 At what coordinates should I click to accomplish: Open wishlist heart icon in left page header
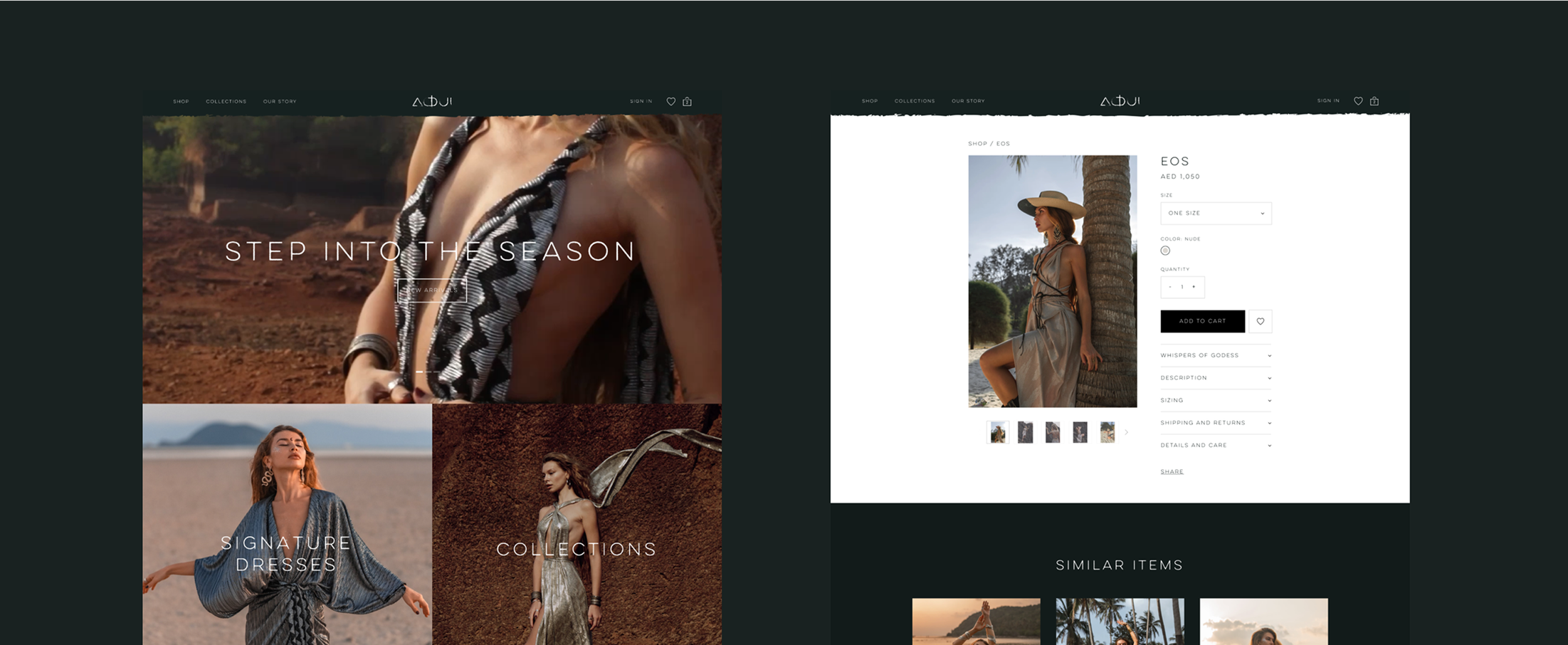670,101
